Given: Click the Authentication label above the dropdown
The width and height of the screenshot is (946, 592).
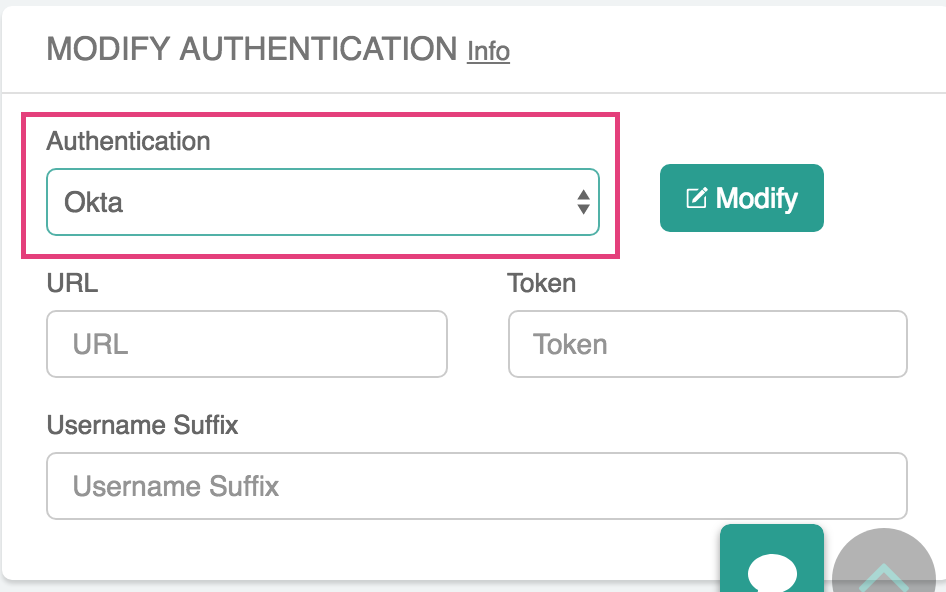Looking at the screenshot, I should (x=128, y=141).
